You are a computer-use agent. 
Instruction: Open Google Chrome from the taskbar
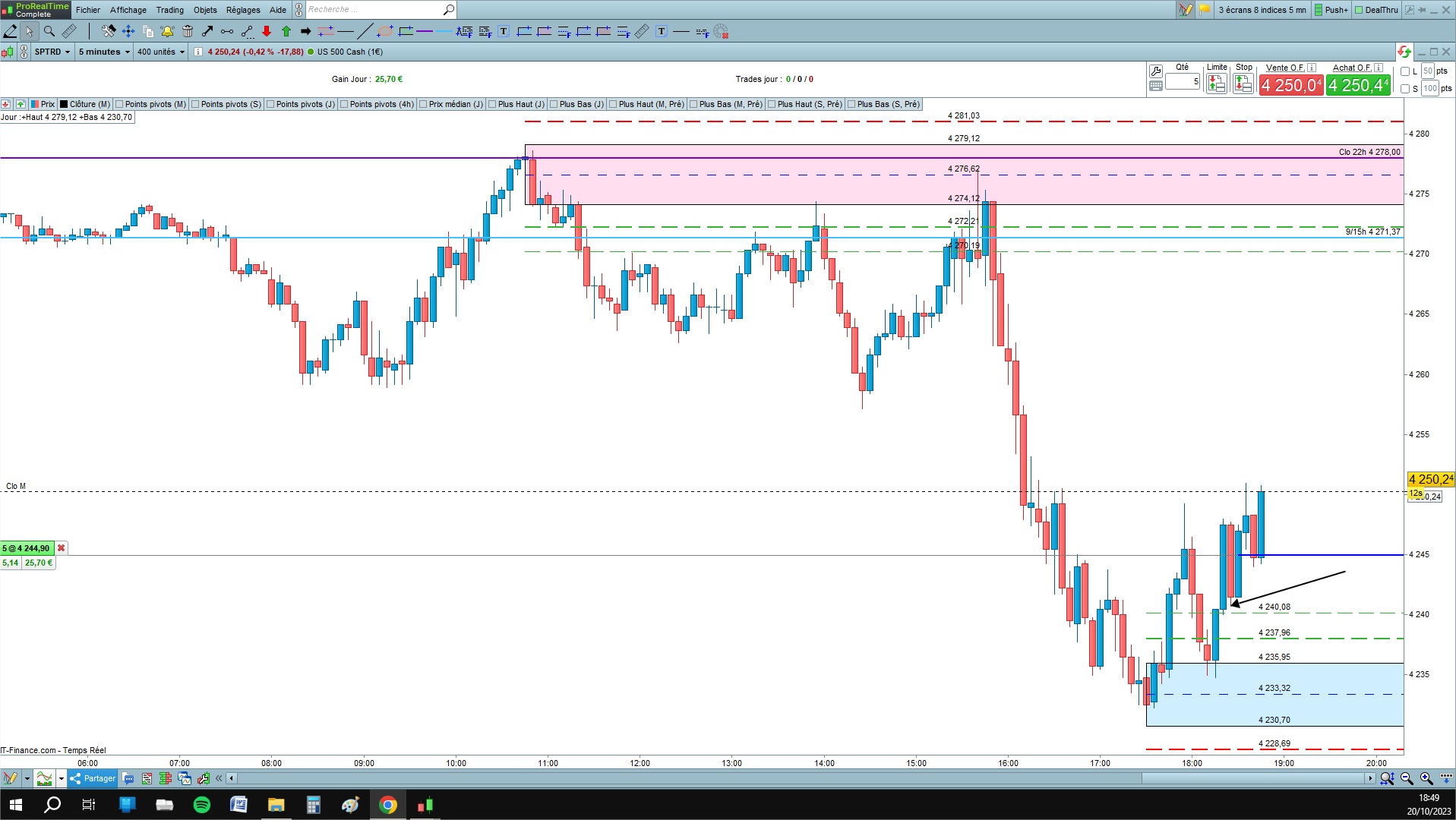tap(388, 805)
